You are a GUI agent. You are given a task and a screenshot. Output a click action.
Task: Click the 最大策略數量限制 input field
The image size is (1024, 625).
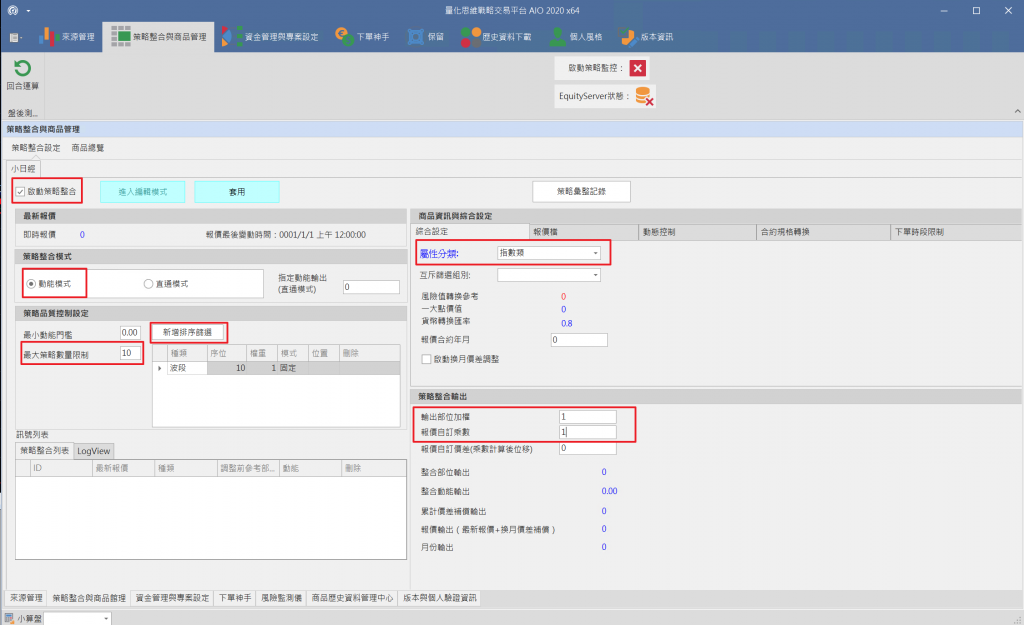(129, 353)
